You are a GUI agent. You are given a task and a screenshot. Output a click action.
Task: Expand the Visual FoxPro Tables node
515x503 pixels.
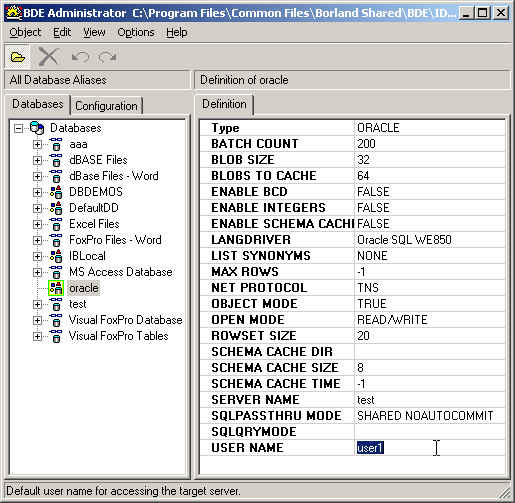click(x=37, y=337)
